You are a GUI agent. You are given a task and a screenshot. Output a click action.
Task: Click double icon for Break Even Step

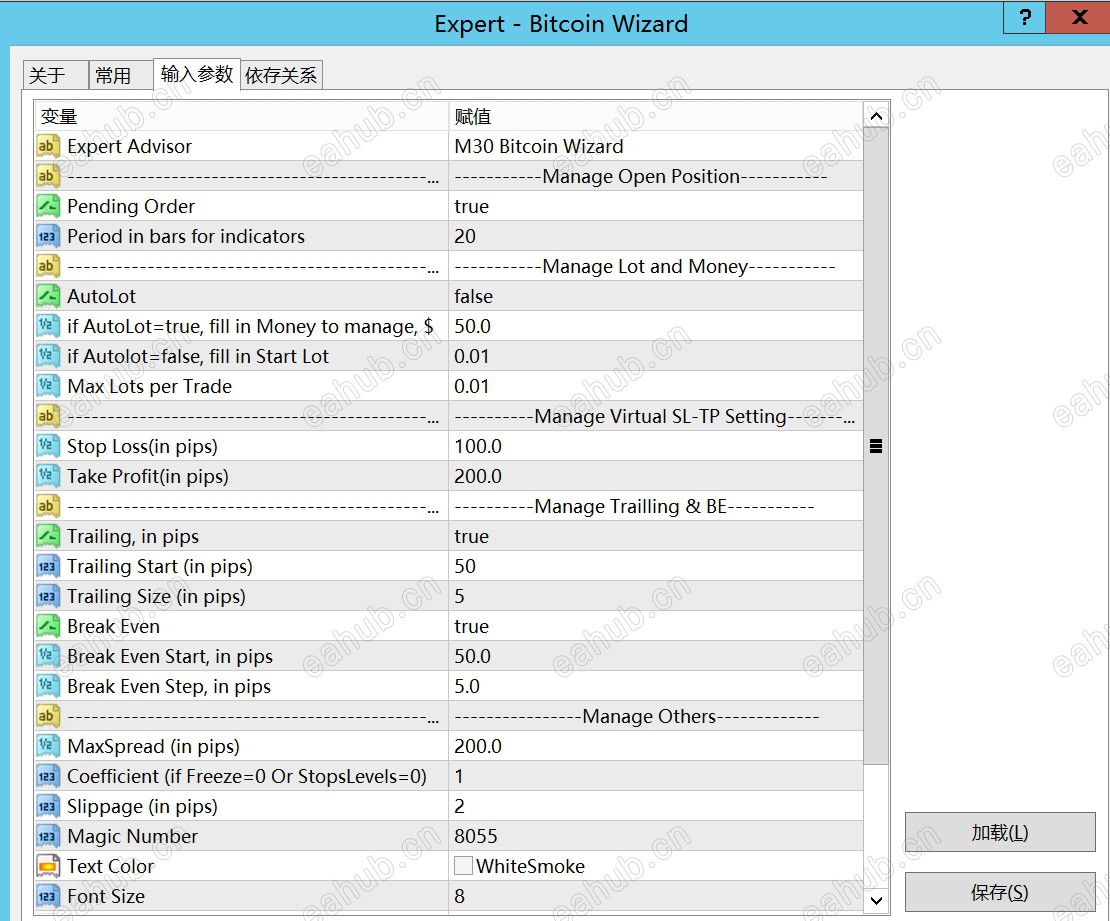[x=47, y=686]
